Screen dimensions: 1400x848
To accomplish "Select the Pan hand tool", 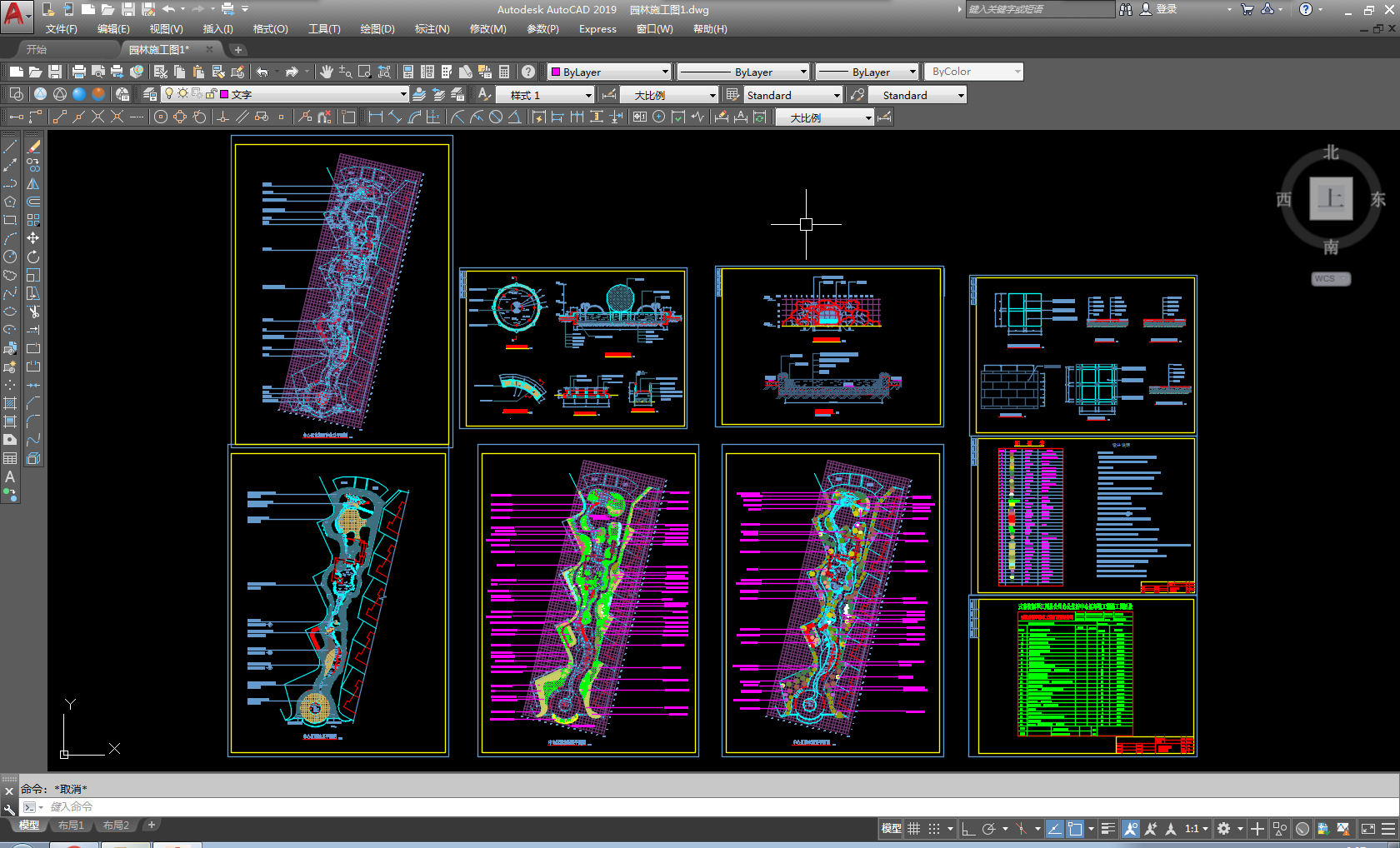I will click(x=327, y=72).
